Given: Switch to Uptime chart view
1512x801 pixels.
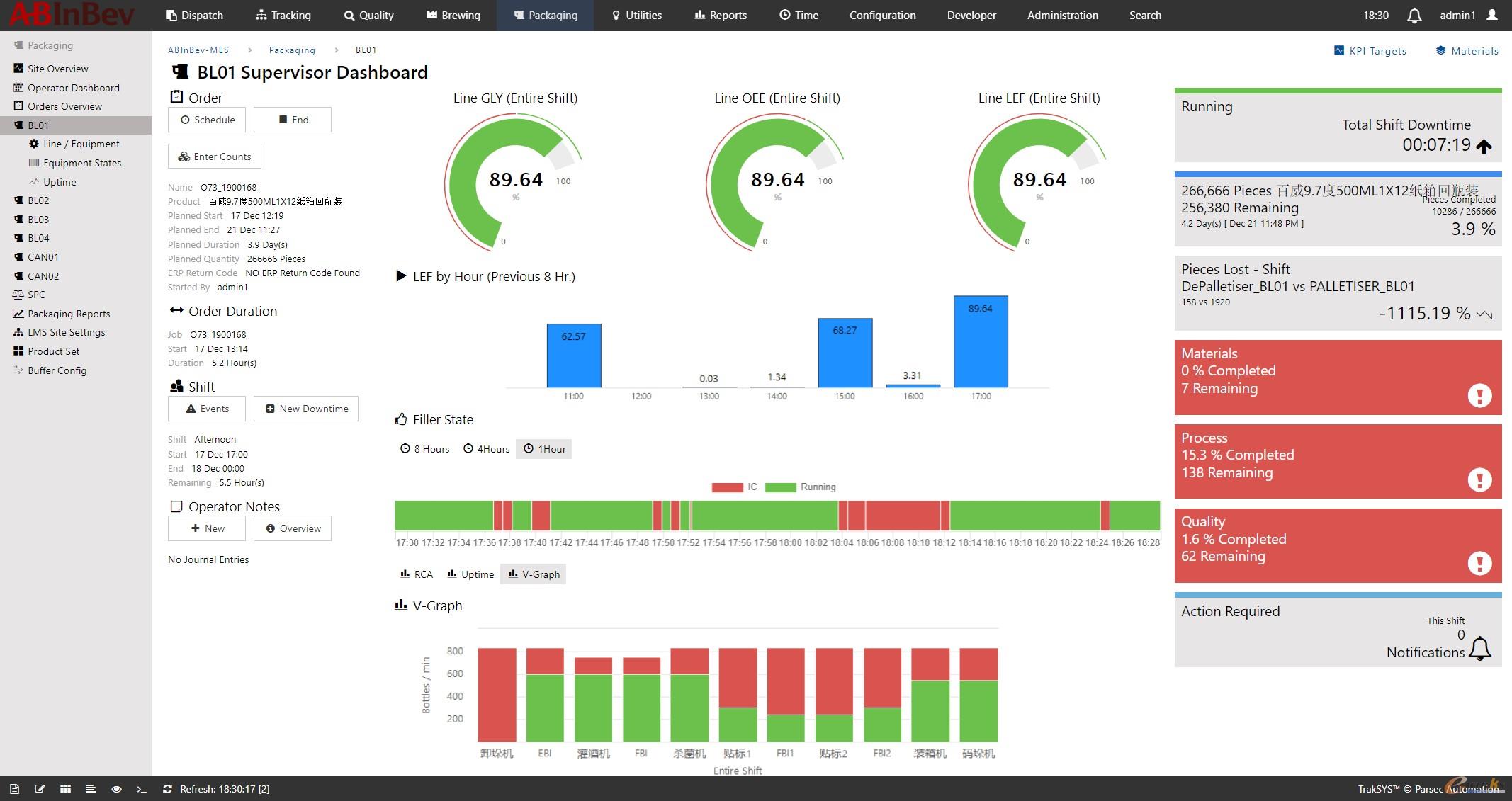Looking at the screenshot, I should pos(470,574).
